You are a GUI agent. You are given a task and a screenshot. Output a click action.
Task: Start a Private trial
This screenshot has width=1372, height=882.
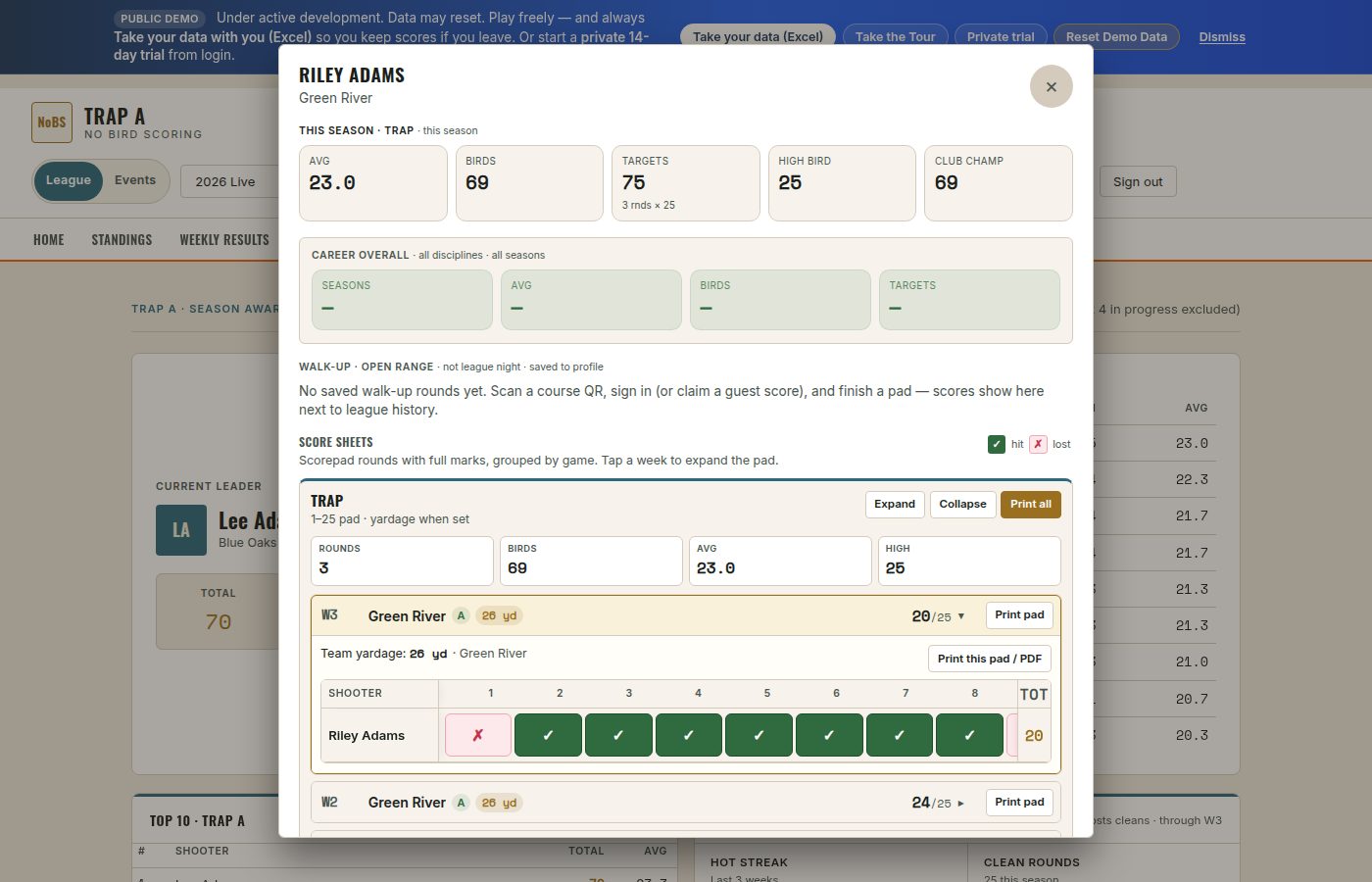[1001, 36]
